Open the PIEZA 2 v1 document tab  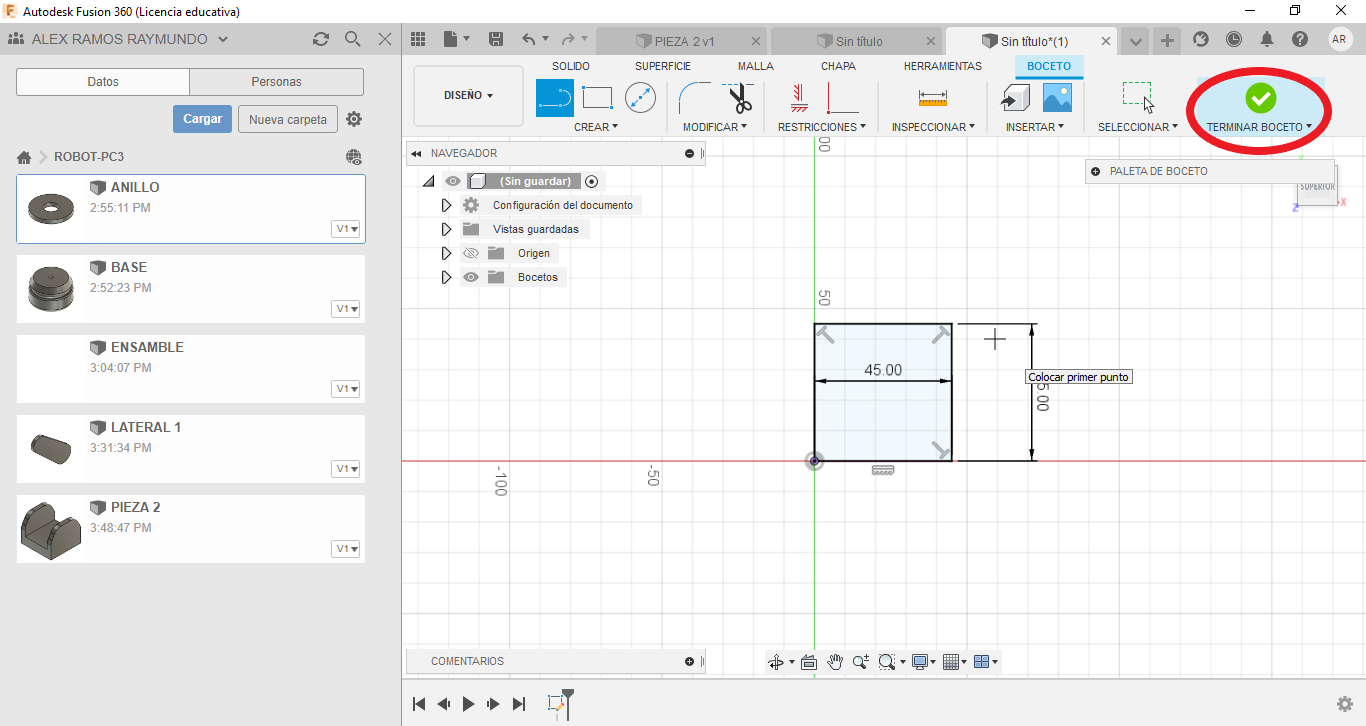[683, 41]
